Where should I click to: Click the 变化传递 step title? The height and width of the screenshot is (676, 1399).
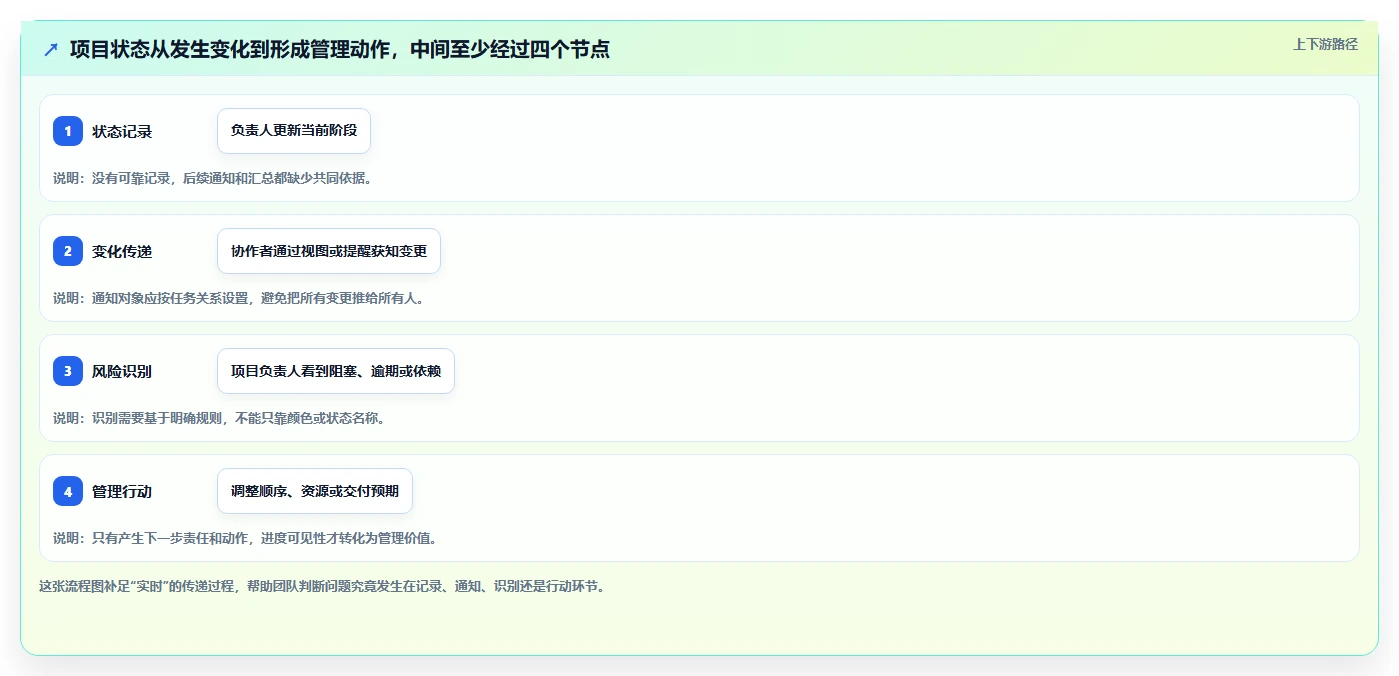[x=122, y=251]
